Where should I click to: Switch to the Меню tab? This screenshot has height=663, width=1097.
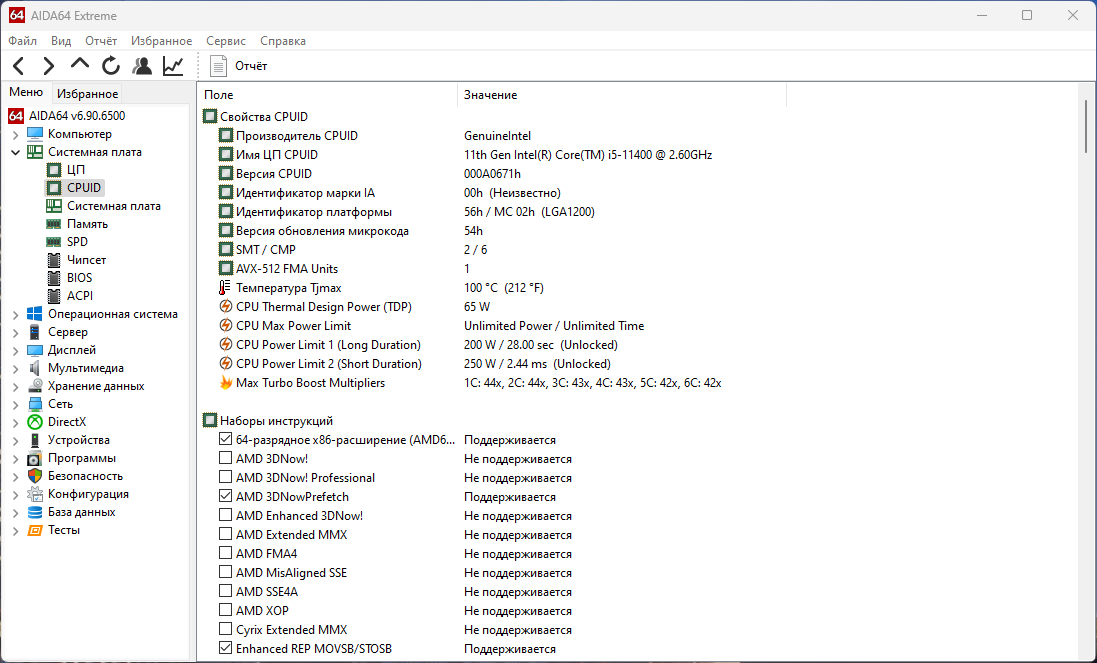26,92
